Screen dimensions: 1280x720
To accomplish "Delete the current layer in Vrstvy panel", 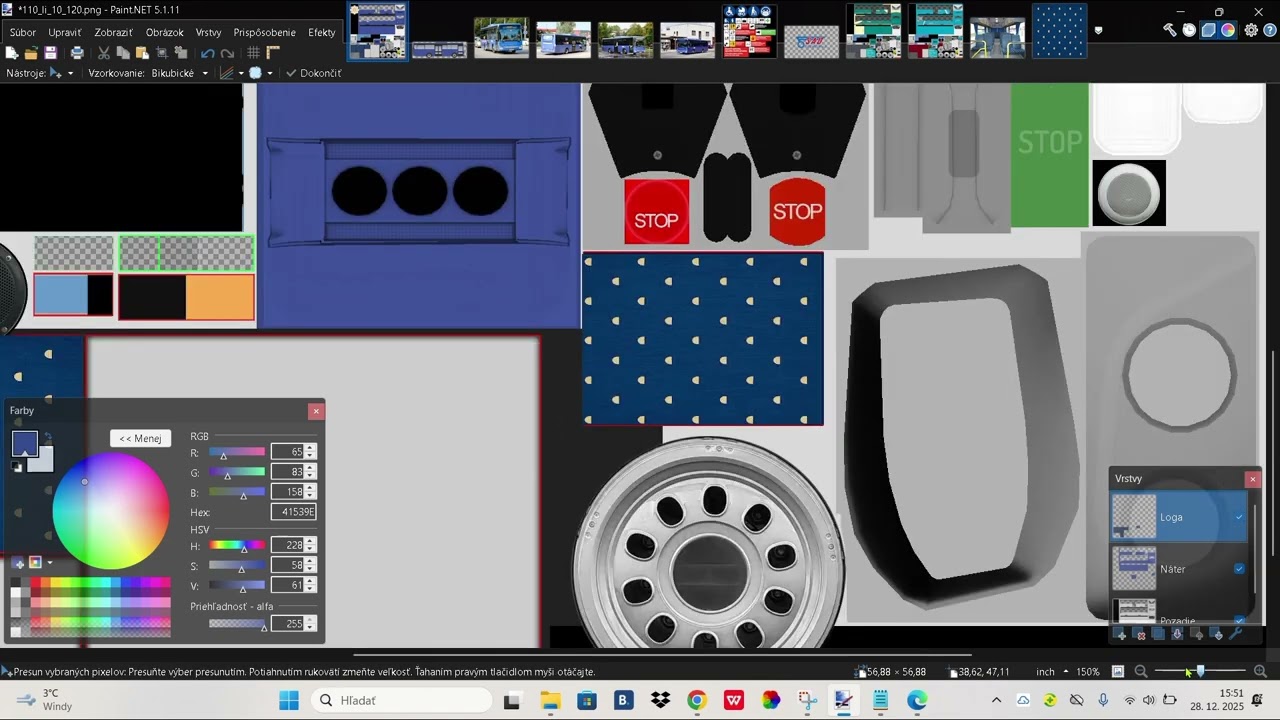I will (1140, 634).
